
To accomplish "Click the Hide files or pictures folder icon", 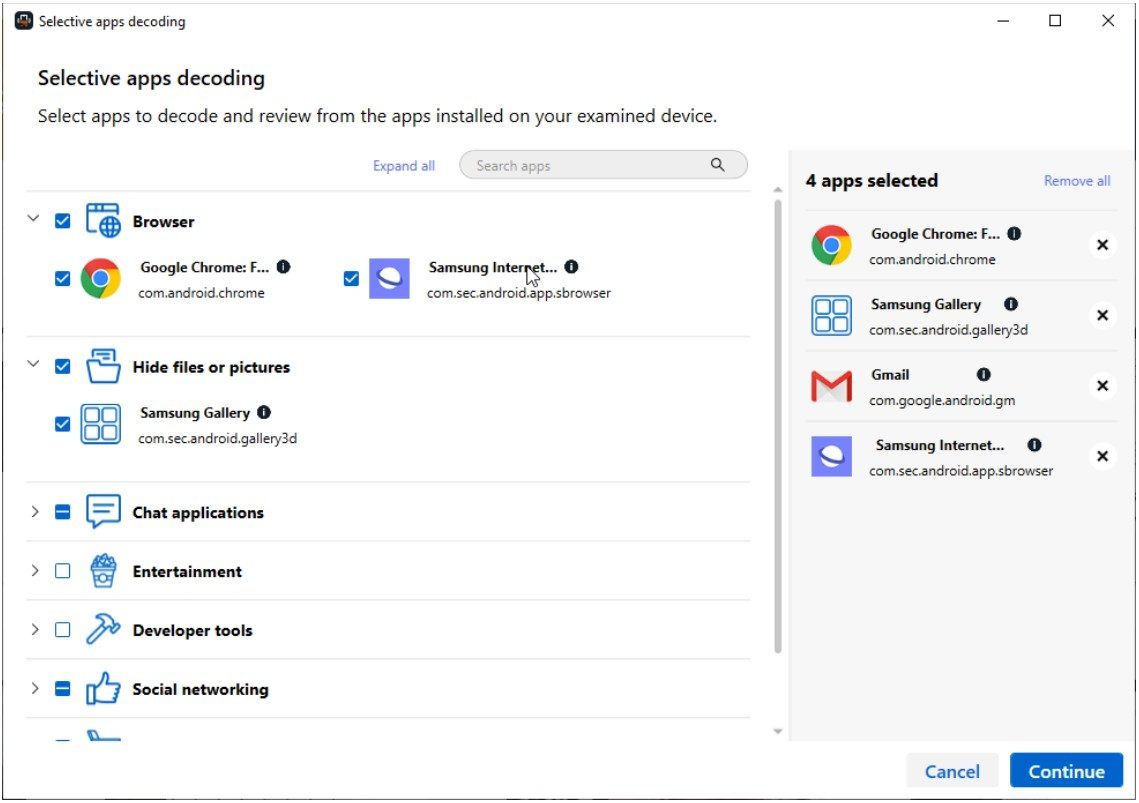I will click(103, 366).
